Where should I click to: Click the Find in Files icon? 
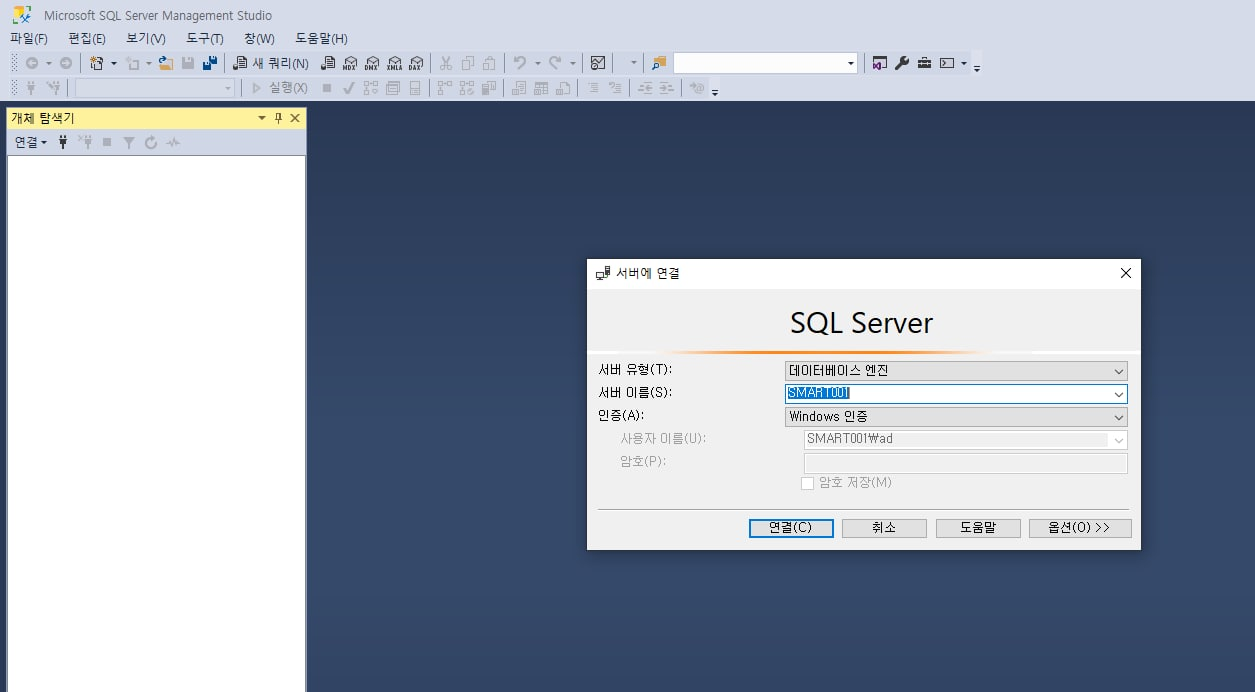click(659, 63)
